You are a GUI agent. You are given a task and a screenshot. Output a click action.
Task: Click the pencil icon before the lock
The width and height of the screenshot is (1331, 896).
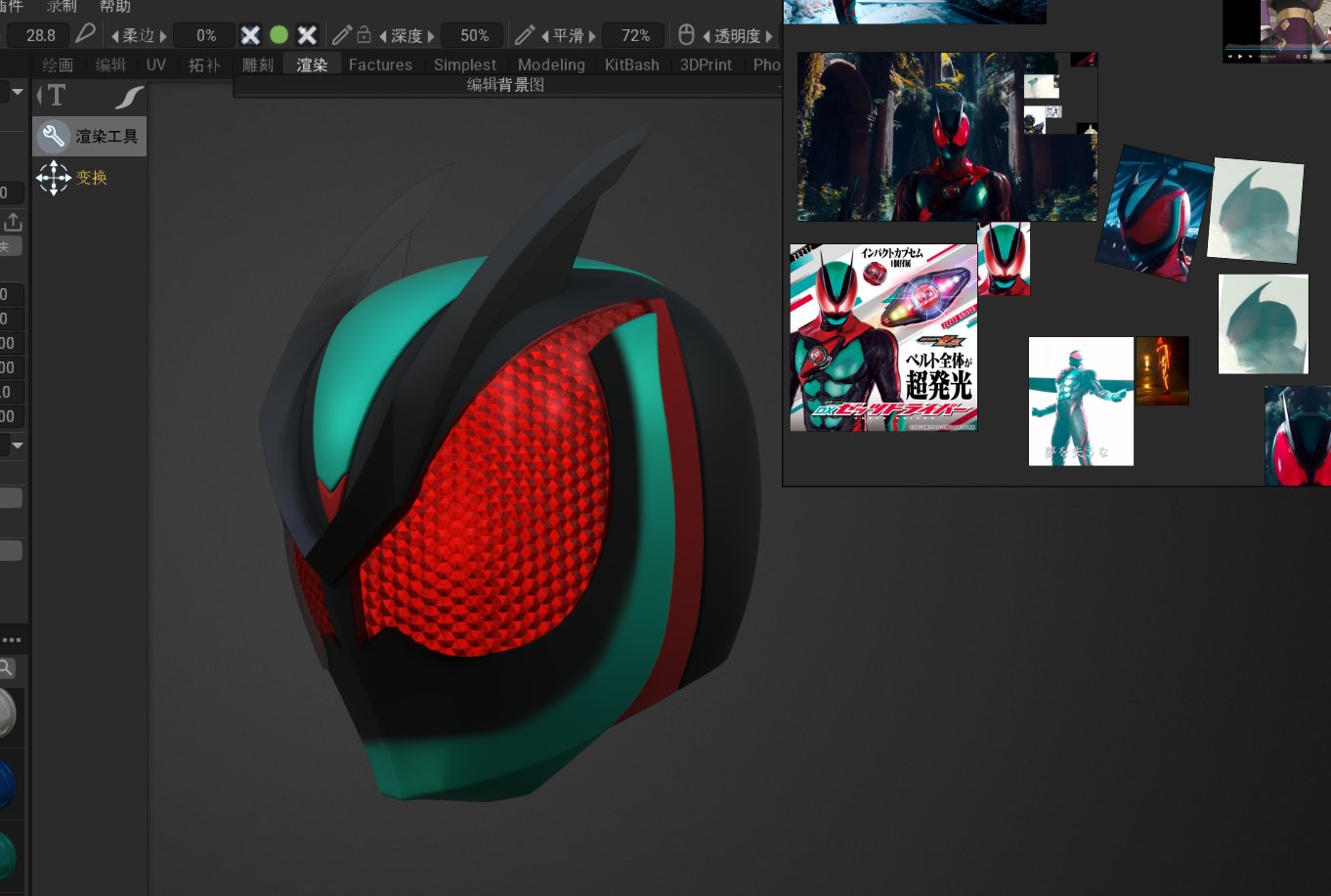(341, 35)
